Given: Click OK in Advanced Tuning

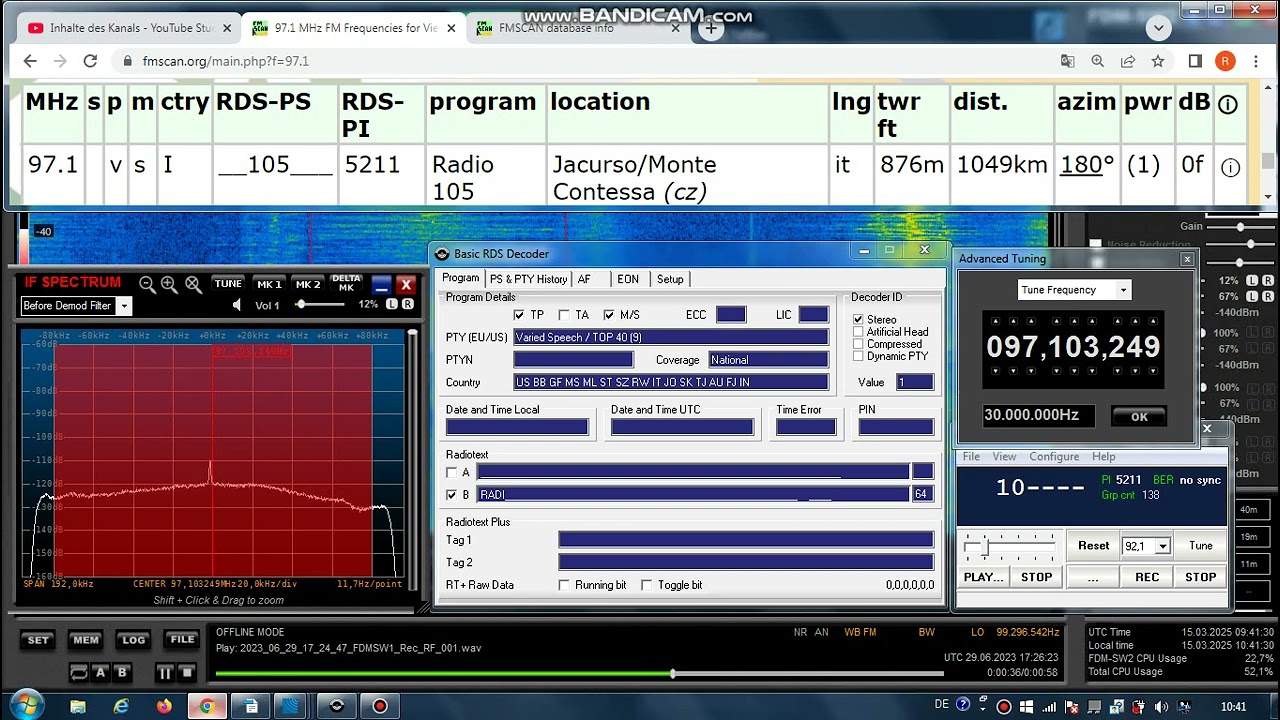Looking at the screenshot, I should coord(1139,417).
